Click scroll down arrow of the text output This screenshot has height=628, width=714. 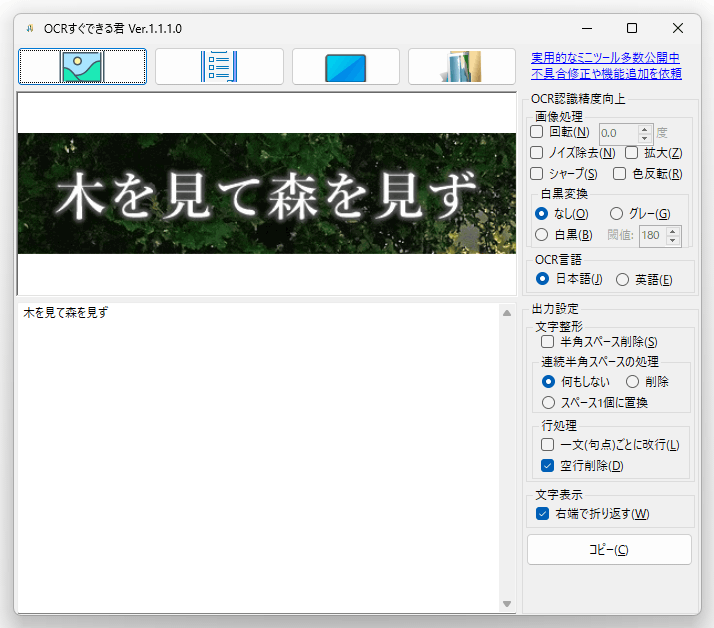click(x=507, y=604)
